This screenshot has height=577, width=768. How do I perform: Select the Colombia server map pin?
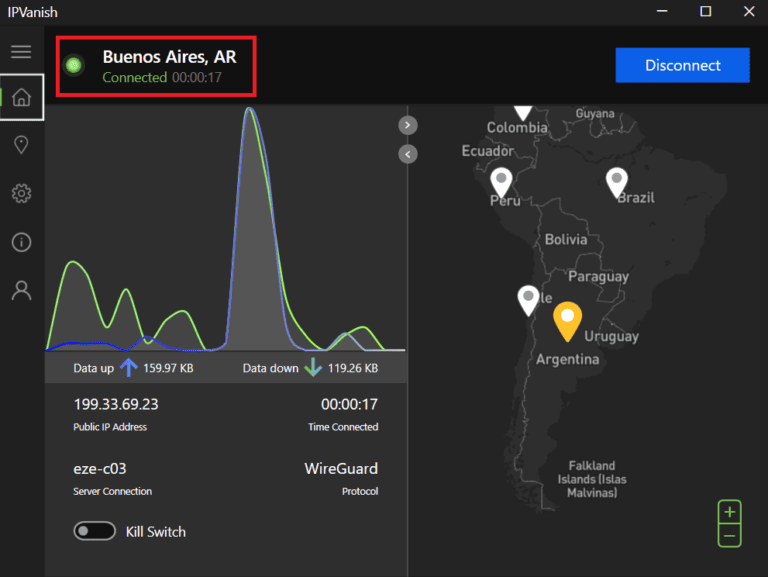523,108
